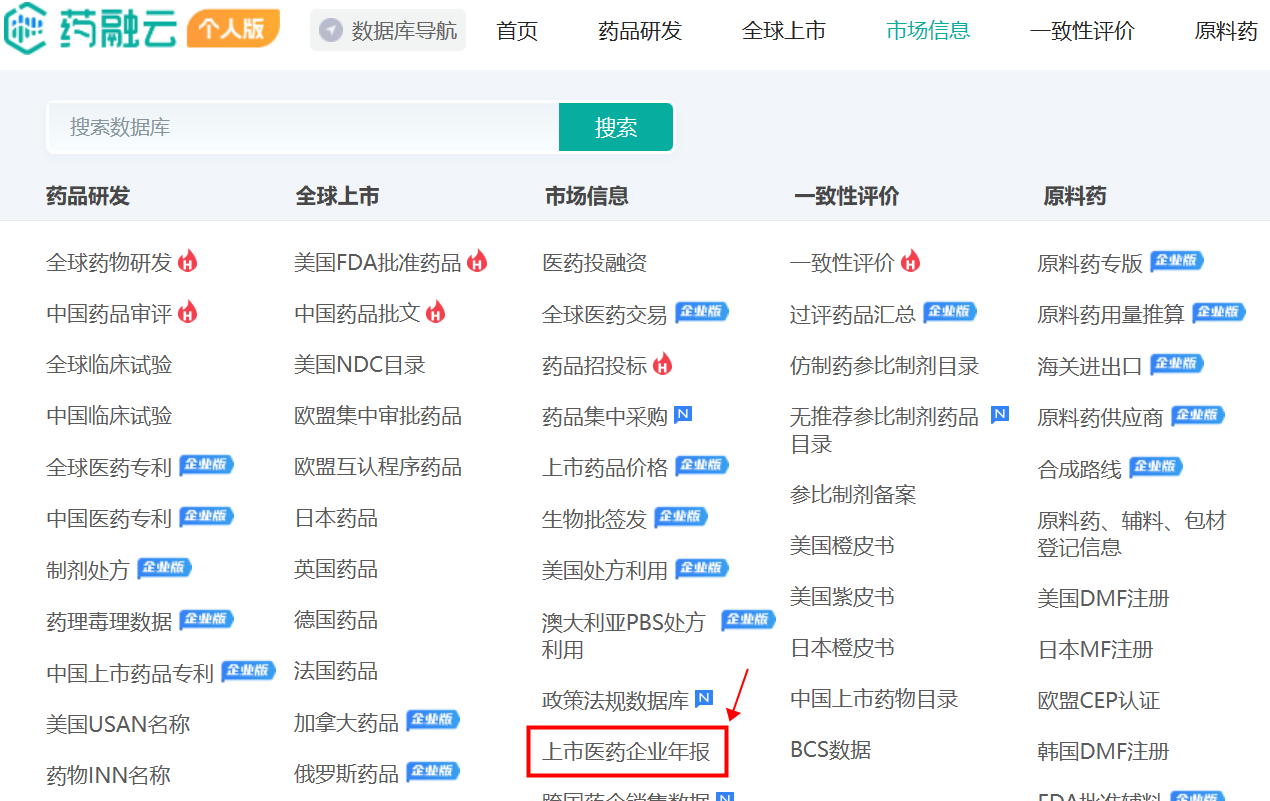Focus the 搜索数据库 search field

click(x=303, y=127)
